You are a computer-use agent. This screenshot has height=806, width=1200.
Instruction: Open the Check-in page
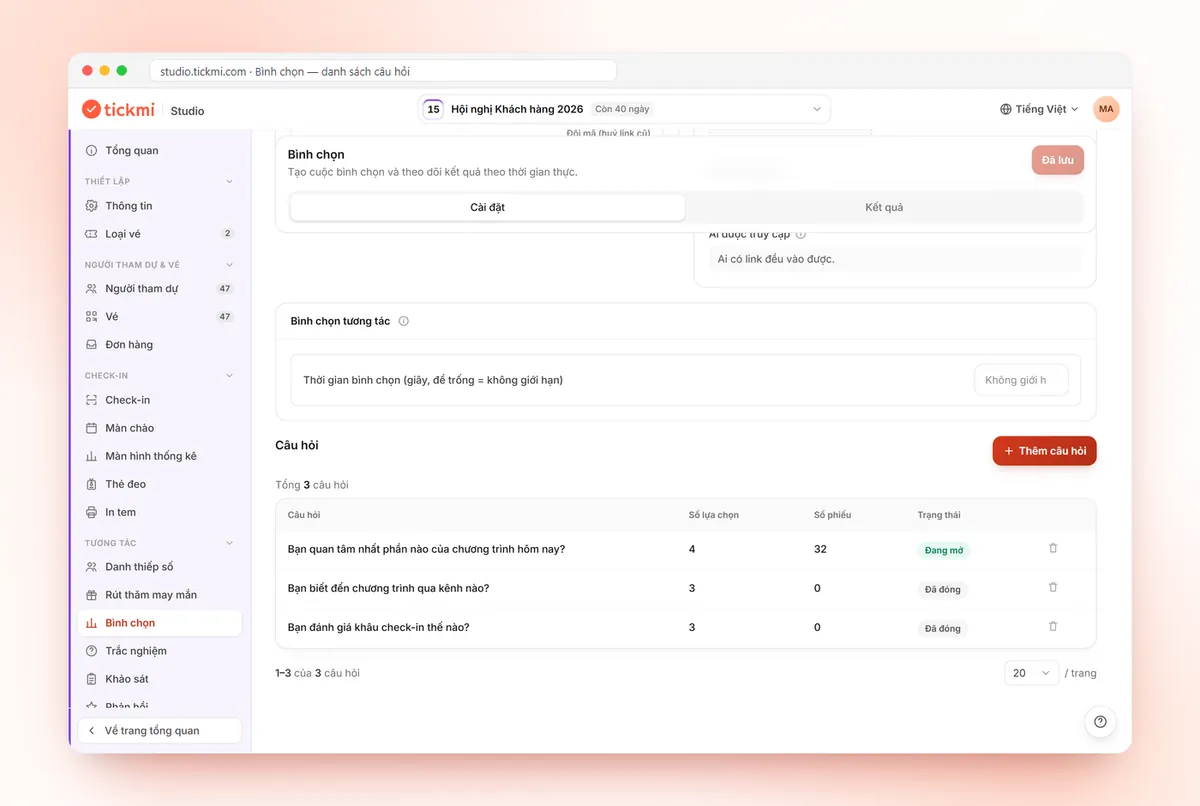(x=160, y=400)
